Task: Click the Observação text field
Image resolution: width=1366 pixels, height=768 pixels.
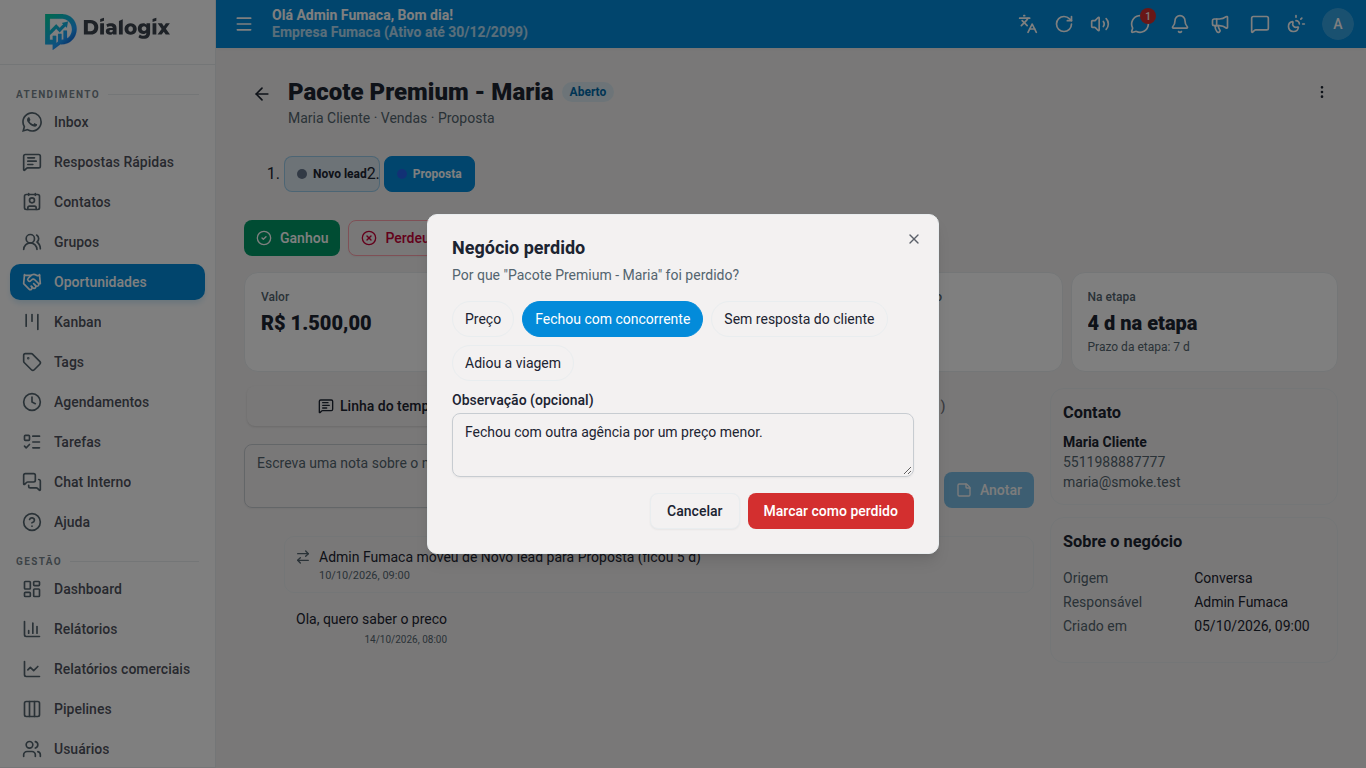Action: click(683, 445)
